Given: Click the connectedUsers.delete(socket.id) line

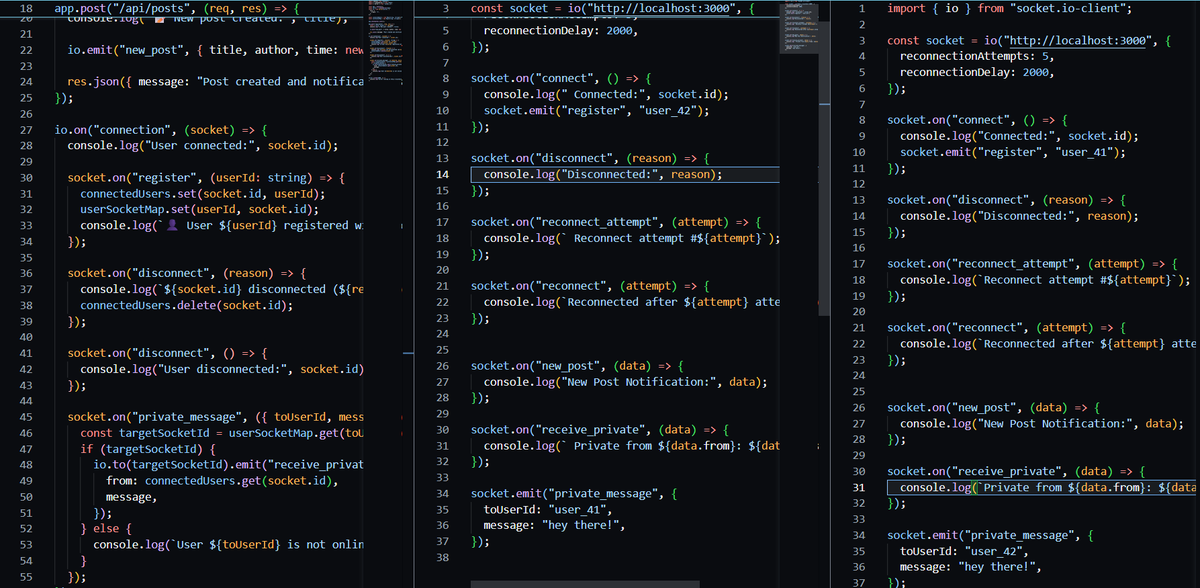Looking at the screenshot, I should pos(186,306).
